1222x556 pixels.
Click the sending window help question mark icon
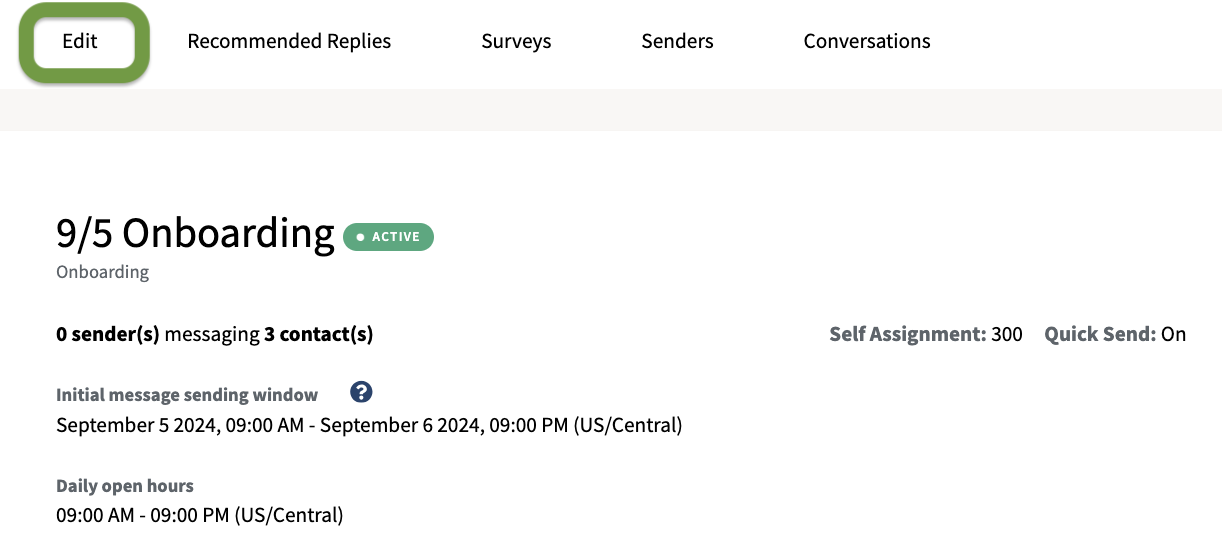pyautogui.click(x=362, y=393)
